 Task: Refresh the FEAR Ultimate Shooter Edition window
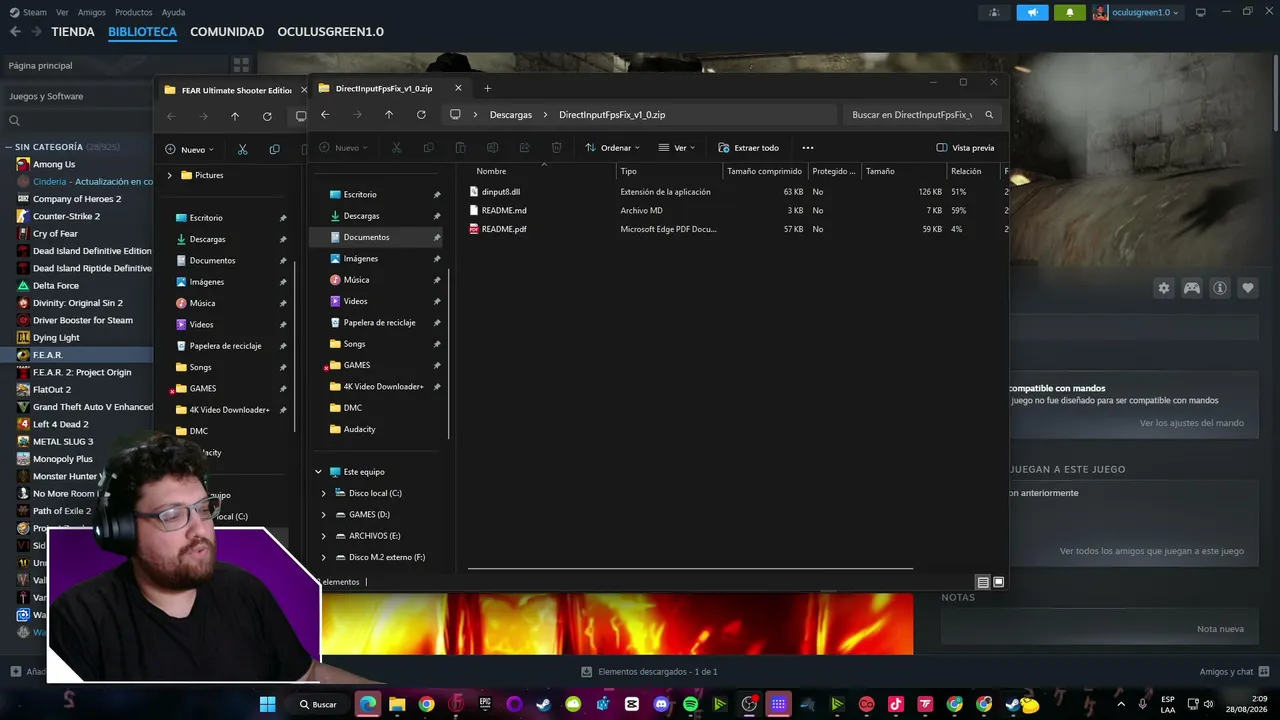click(x=267, y=116)
